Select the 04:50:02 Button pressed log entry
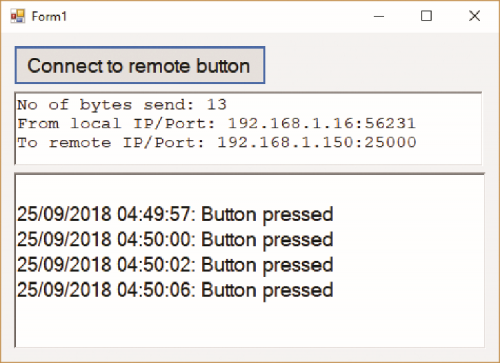Screen dimensions: 500x363 (x=175, y=265)
